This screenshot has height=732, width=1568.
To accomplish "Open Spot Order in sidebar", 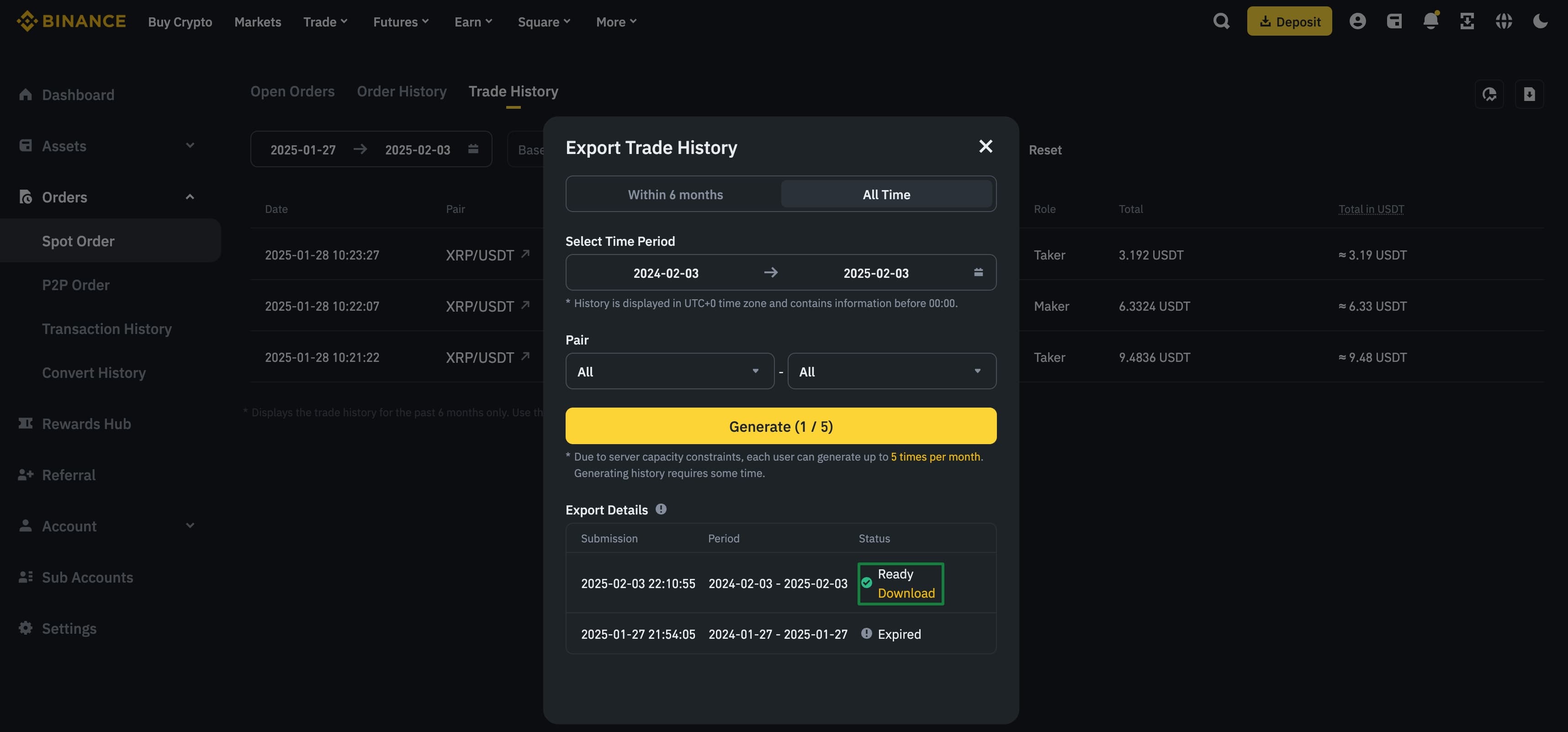I will coord(110,240).
